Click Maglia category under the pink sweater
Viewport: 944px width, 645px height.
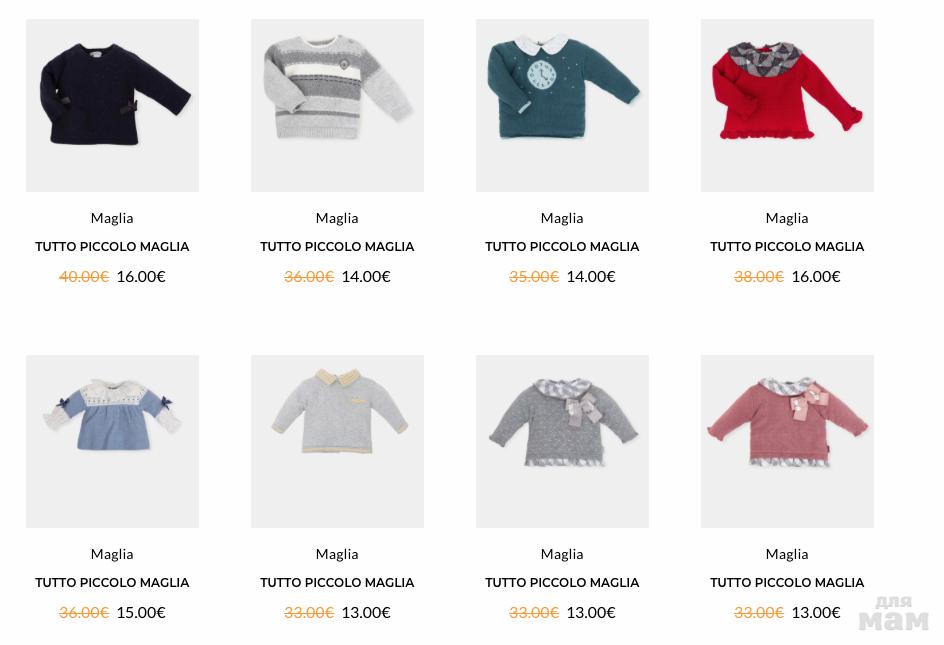787,554
